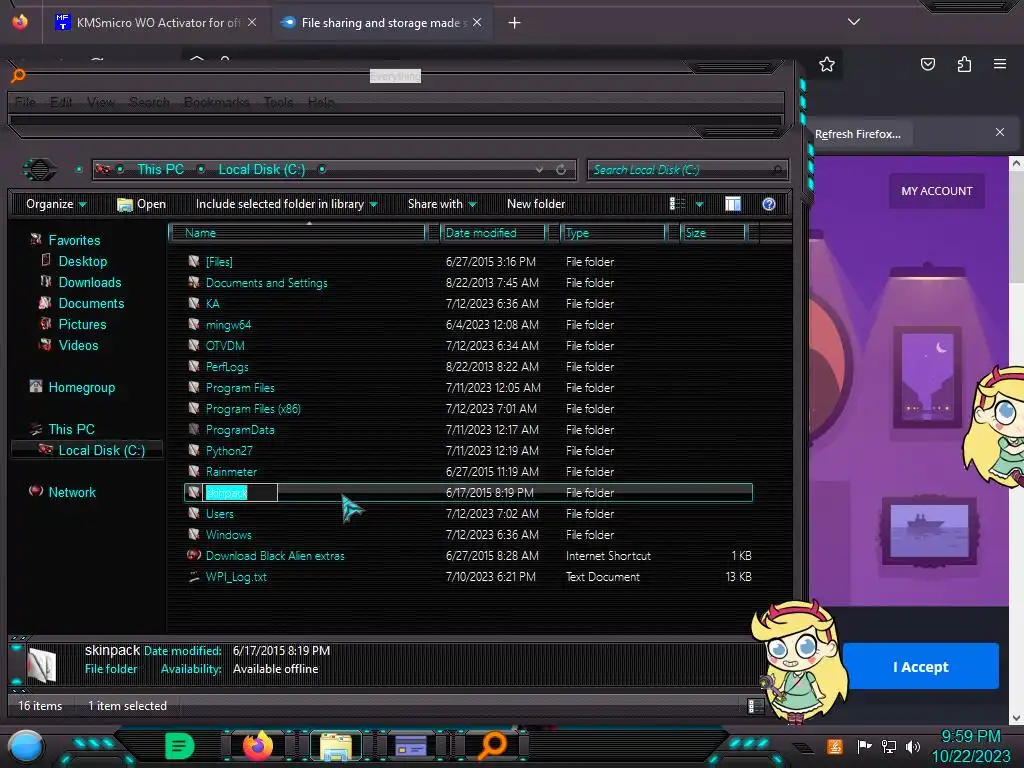Screen dimensions: 1024x768
Task: Click the search magnifier in Search Local Disk box
Action: click(777, 170)
